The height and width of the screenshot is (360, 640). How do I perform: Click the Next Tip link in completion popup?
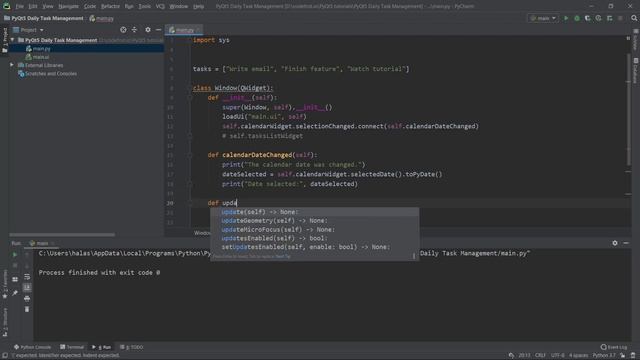click(283, 256)
